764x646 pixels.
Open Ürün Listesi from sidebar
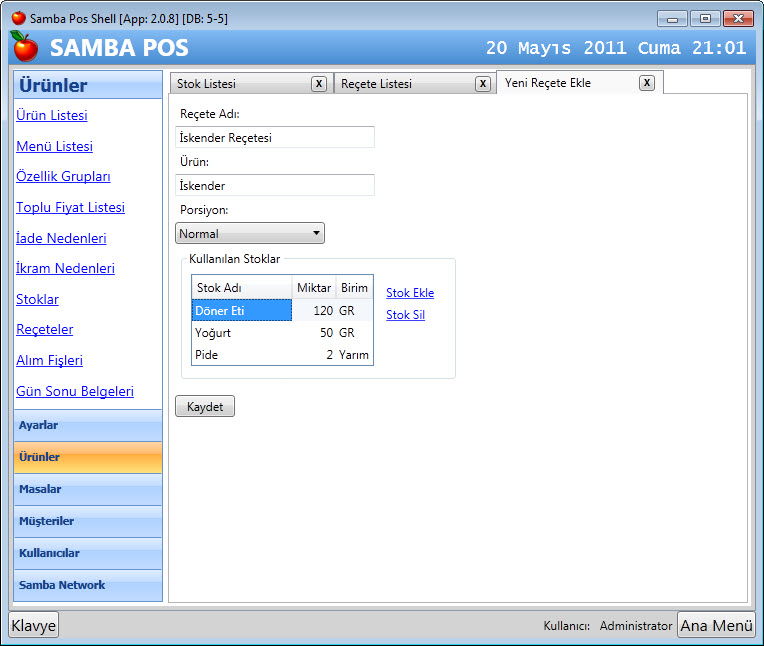pos(52,115)
